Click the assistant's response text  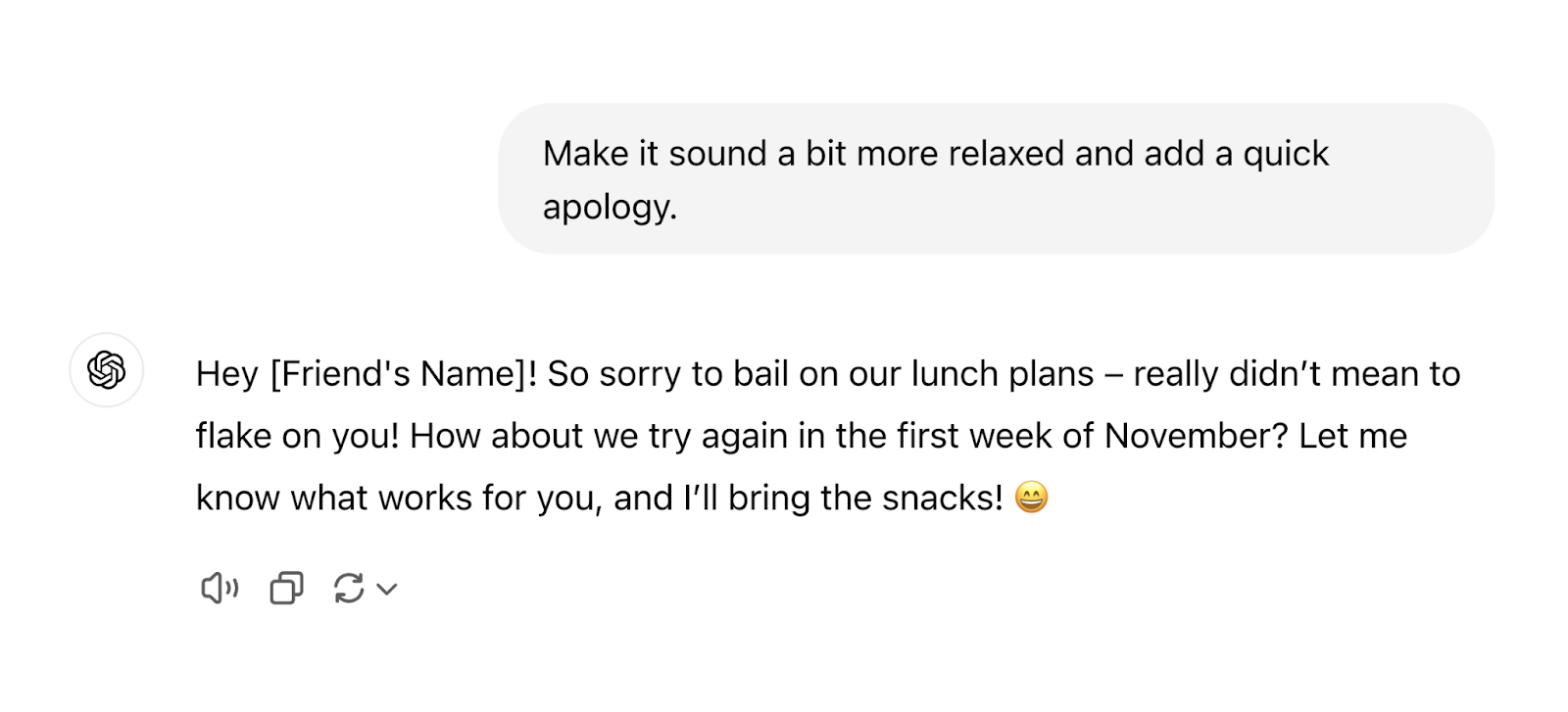coord(784,435)
